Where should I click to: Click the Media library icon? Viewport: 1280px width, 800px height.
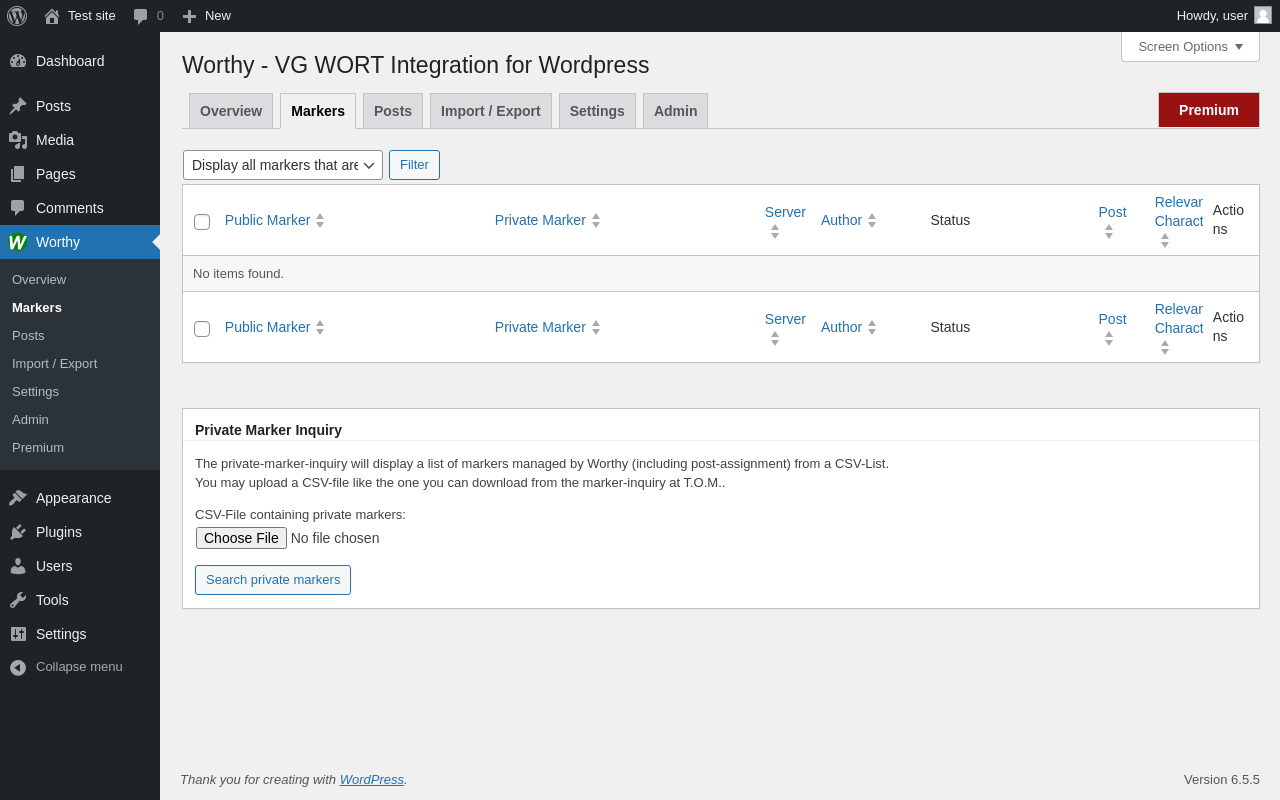(x=18, y=140)
